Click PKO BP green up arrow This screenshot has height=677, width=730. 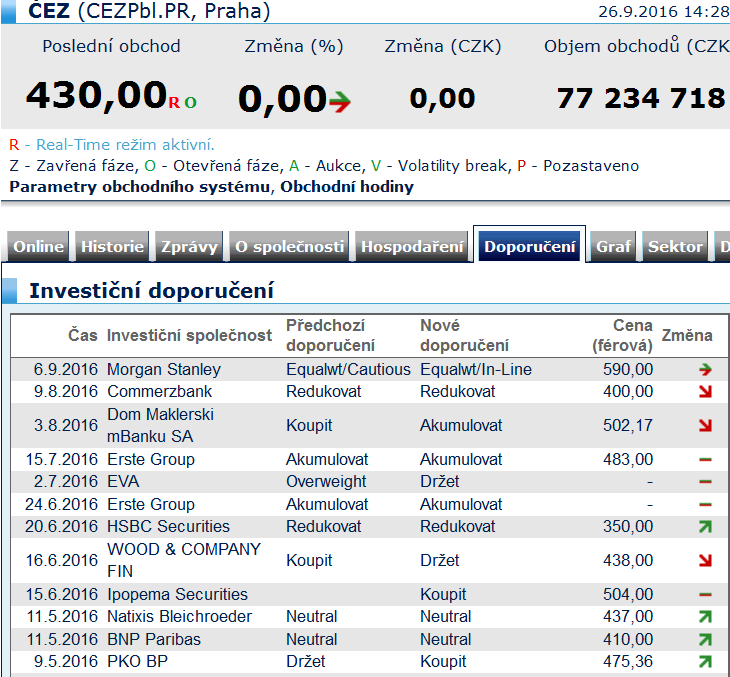[x=705, y=662]
